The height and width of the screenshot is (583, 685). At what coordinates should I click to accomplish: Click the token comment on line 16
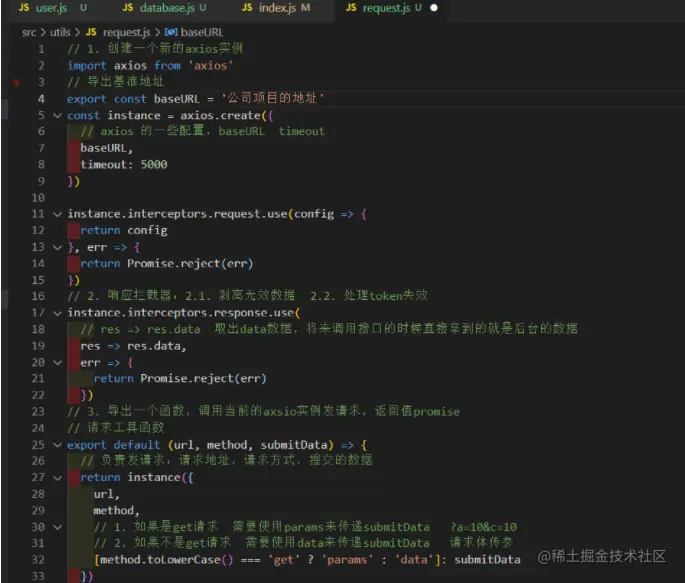click(248, 296)
